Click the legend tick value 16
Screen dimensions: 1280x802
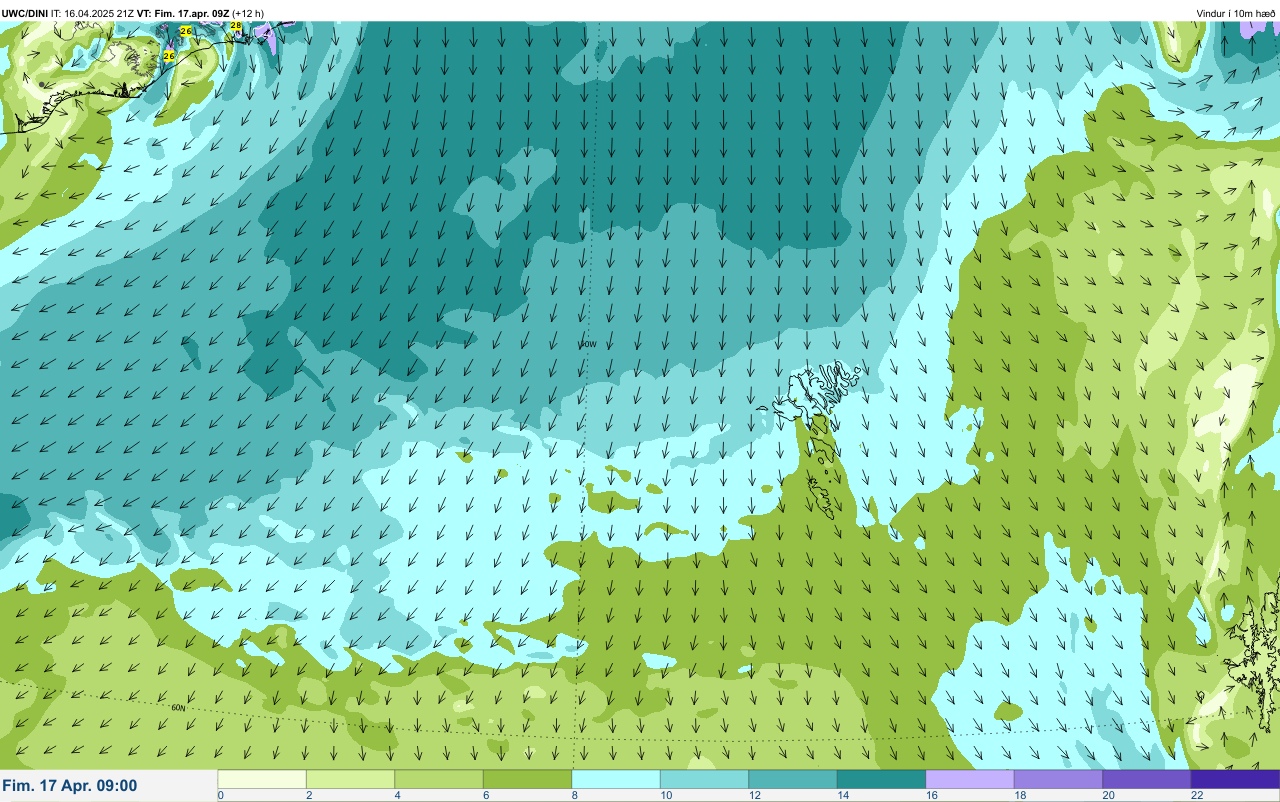tap(931, 796)
